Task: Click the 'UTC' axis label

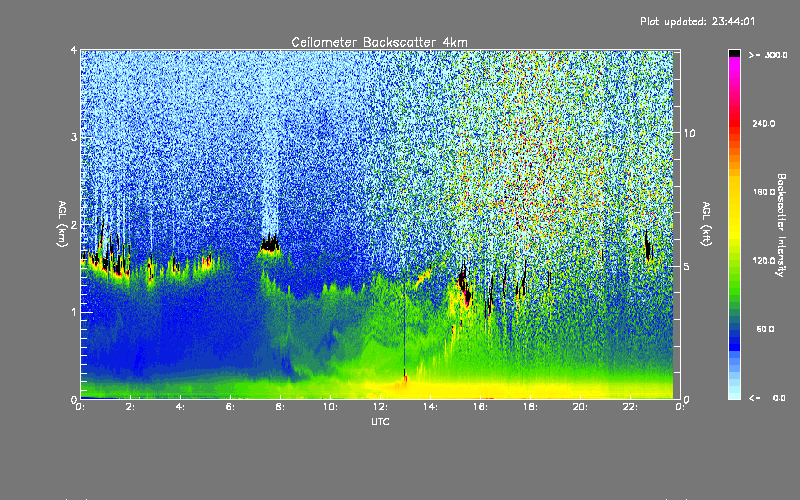Action: pos(380,421)
